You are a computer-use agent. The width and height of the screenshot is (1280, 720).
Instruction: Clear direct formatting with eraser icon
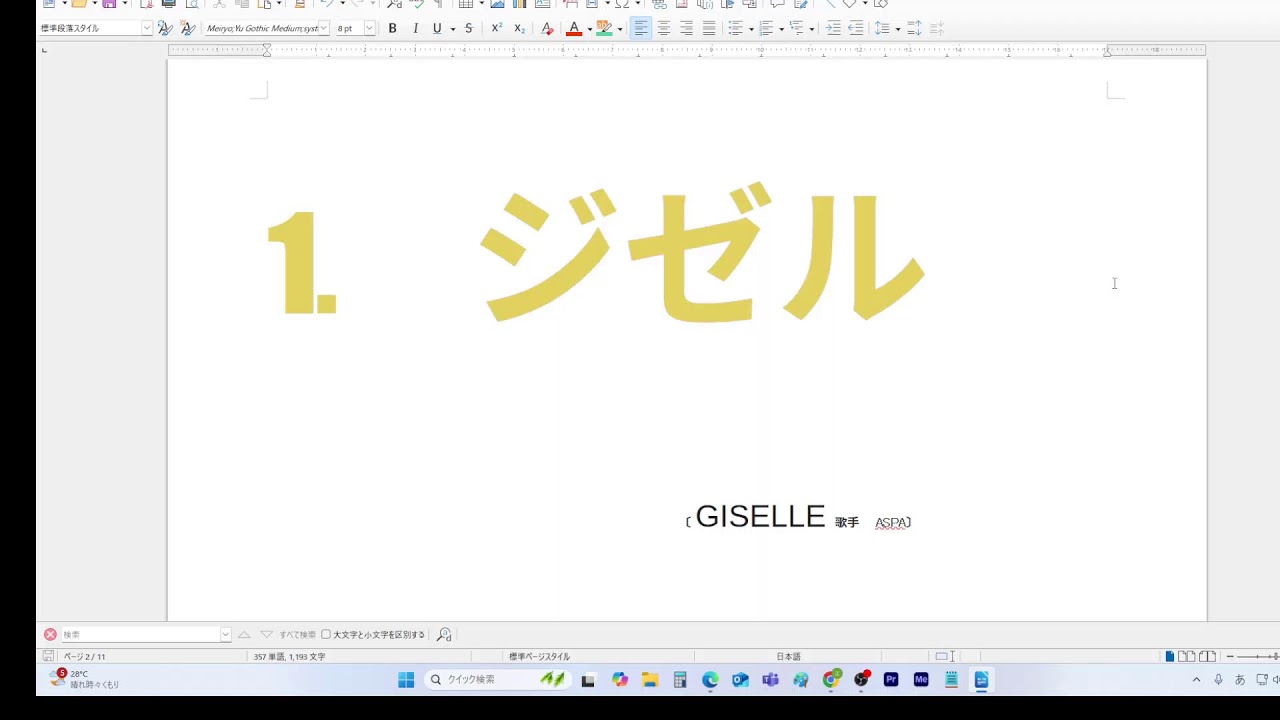pyautogui.click(x=547, y=28)
